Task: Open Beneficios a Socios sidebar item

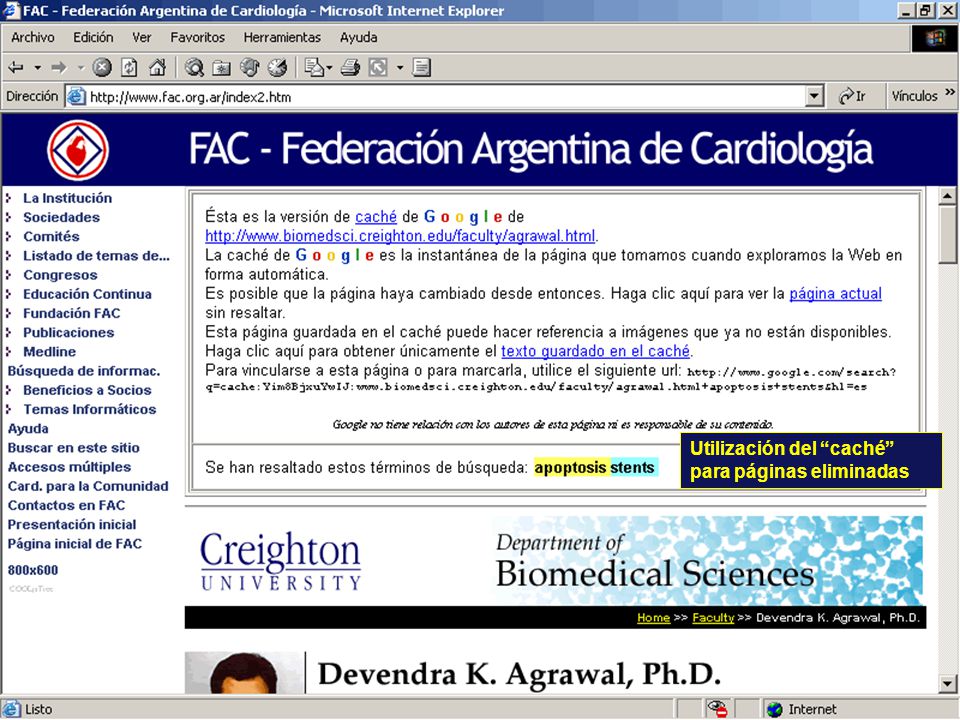Action: point(87,390)
